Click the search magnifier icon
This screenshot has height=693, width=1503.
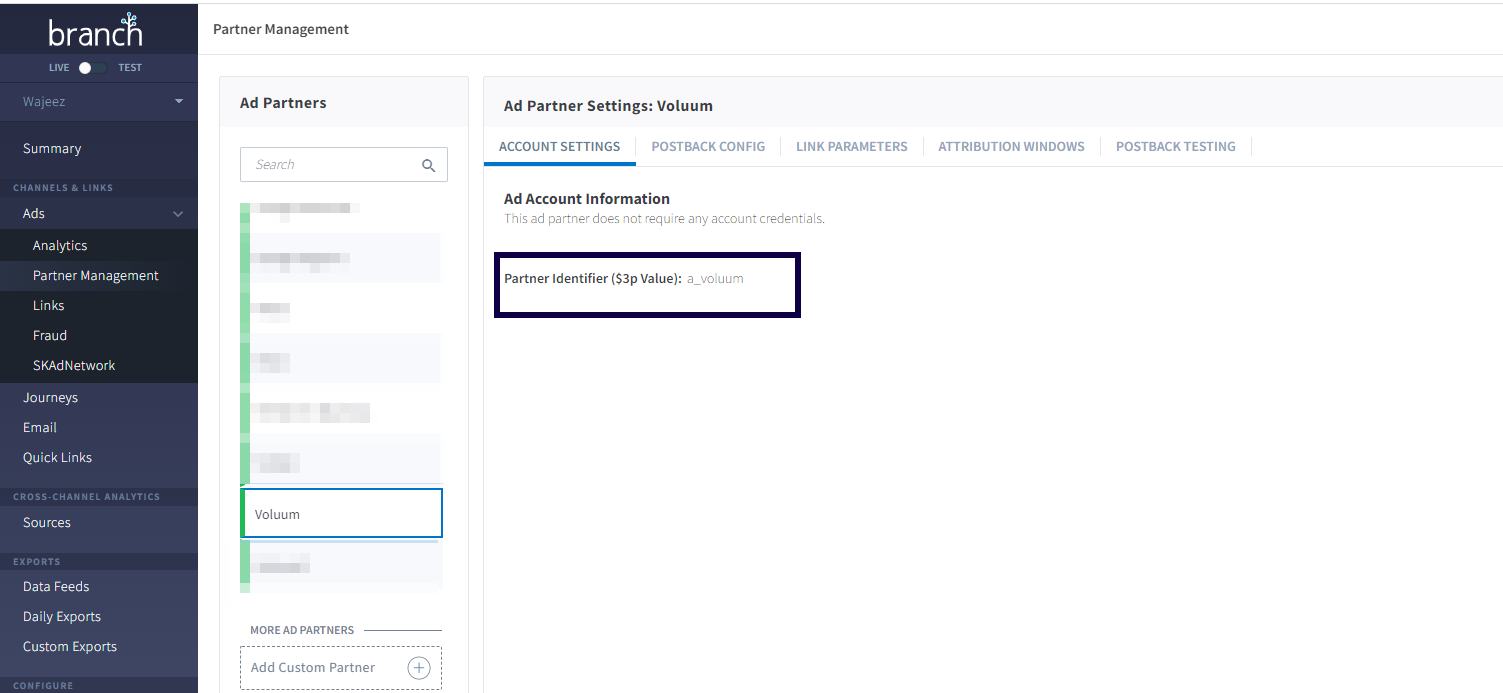429,166
